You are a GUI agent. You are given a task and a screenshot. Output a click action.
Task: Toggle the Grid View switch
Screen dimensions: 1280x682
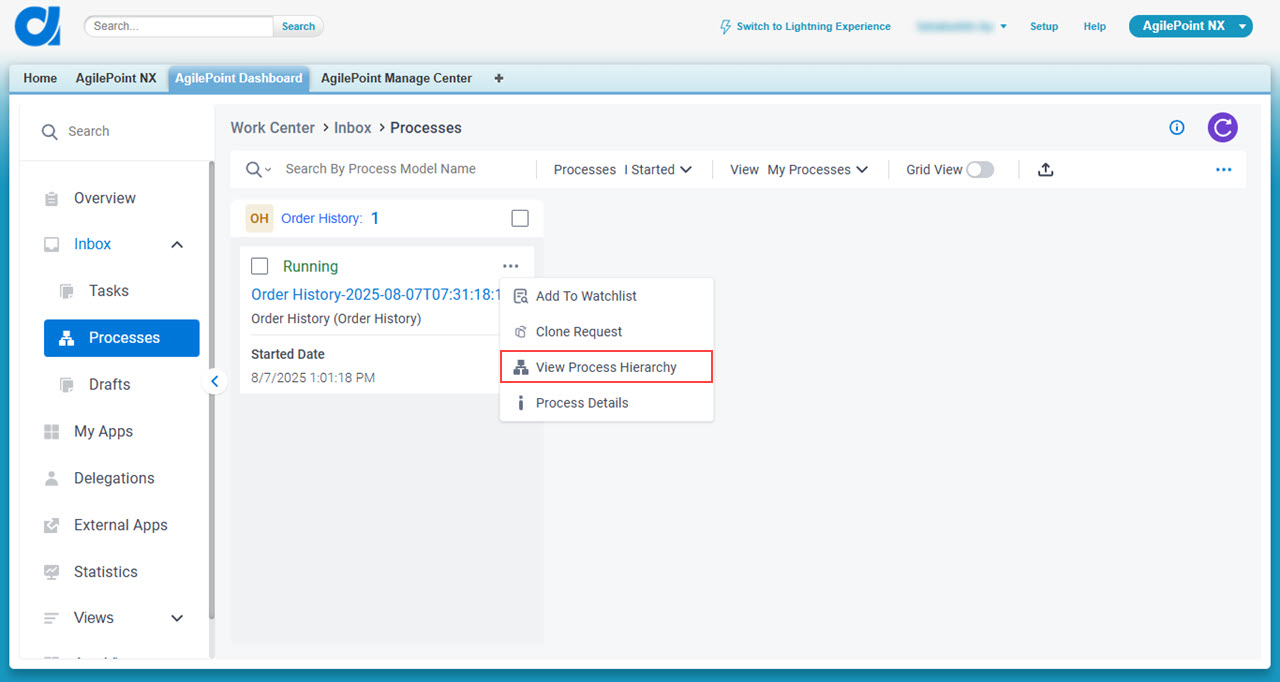(980, 170)
